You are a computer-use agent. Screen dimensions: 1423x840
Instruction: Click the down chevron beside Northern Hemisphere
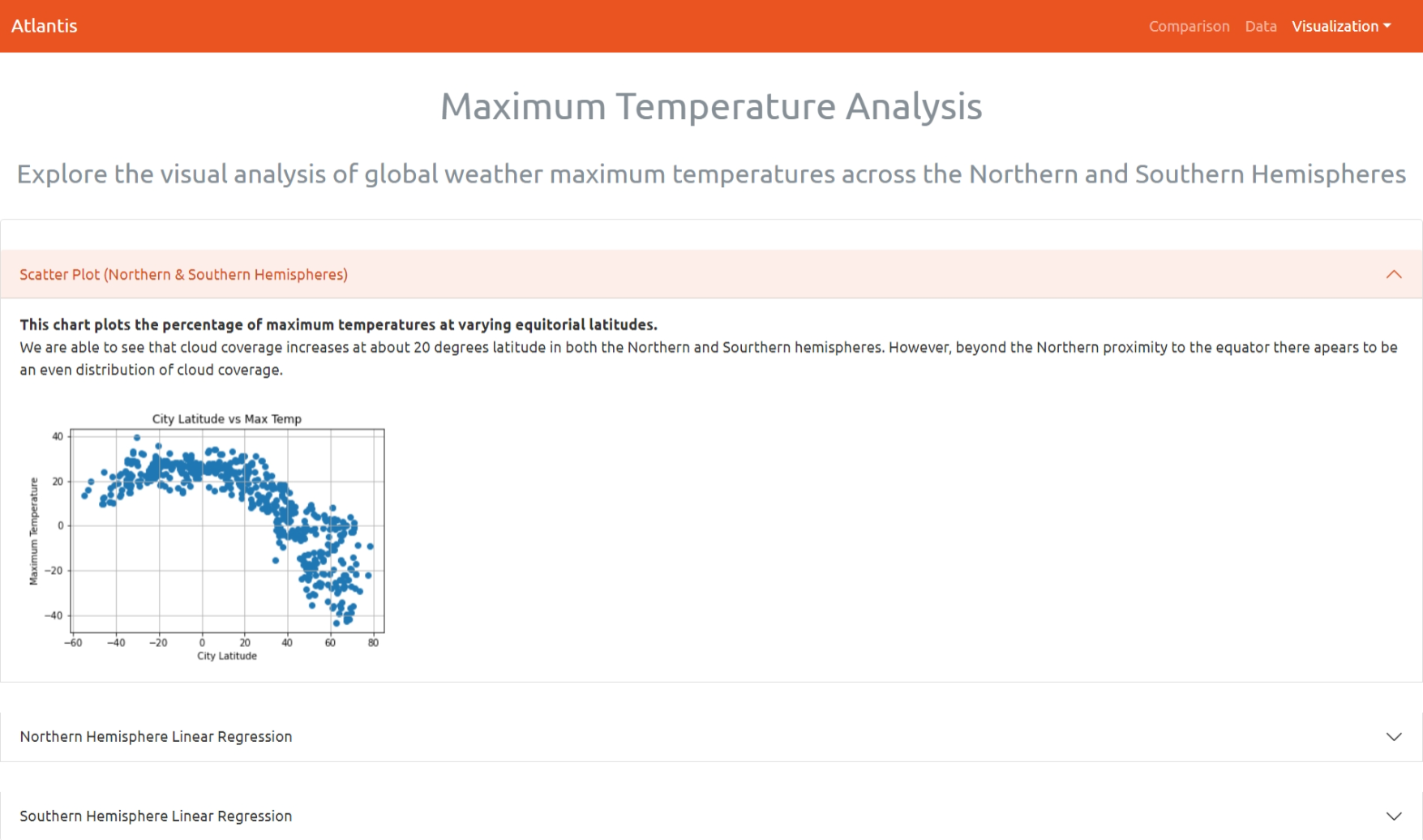(1394, 736)
